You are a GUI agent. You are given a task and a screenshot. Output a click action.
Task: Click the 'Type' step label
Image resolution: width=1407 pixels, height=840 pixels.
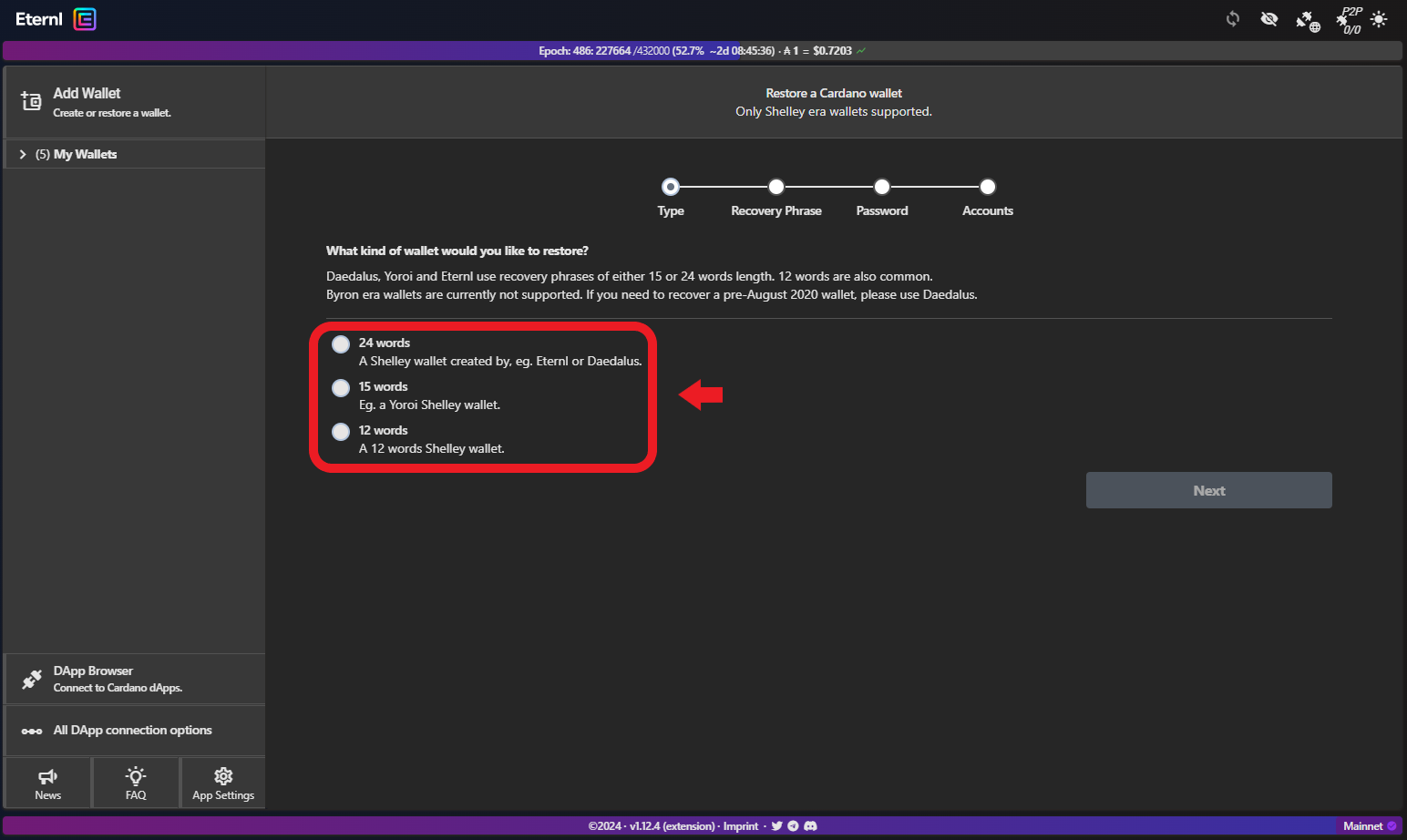[671, 211]
